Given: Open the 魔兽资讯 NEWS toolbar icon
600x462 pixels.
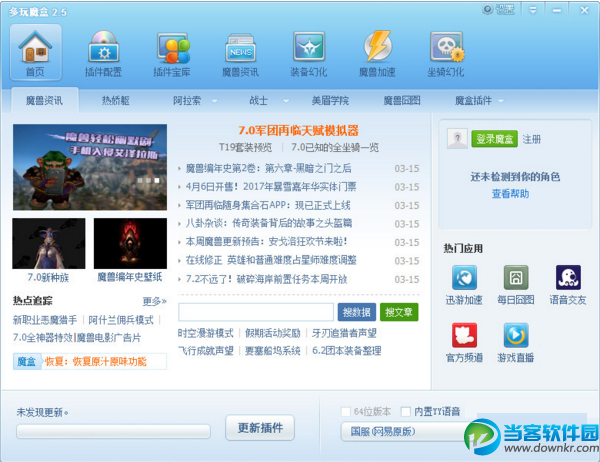Looking at the screenshot, I should pyautogui.click(x=240, y=53).
